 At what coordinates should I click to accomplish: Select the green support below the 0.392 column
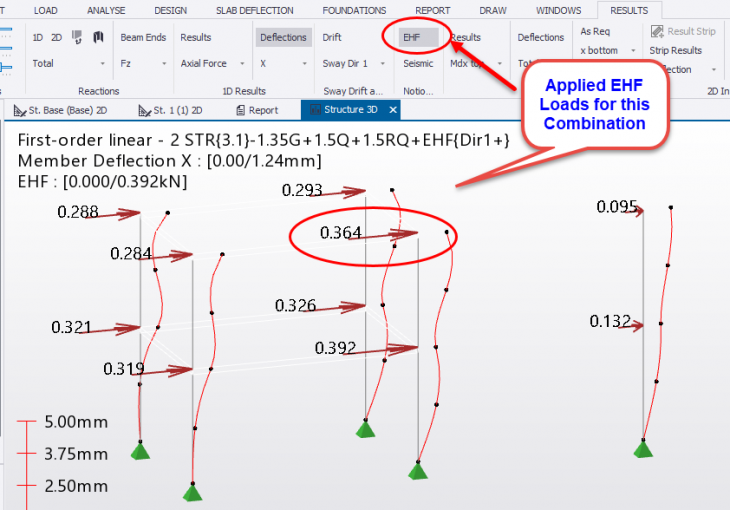(418, 471)
